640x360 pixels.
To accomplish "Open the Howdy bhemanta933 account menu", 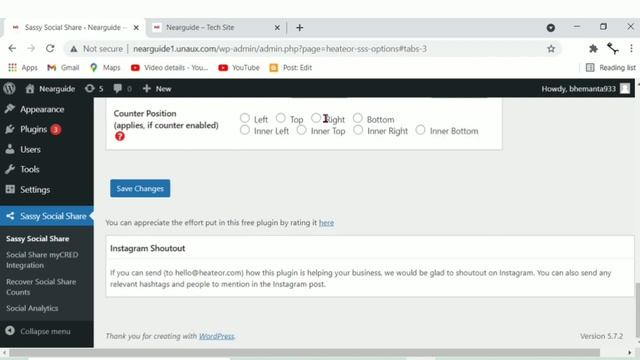I will coord(586,89).
